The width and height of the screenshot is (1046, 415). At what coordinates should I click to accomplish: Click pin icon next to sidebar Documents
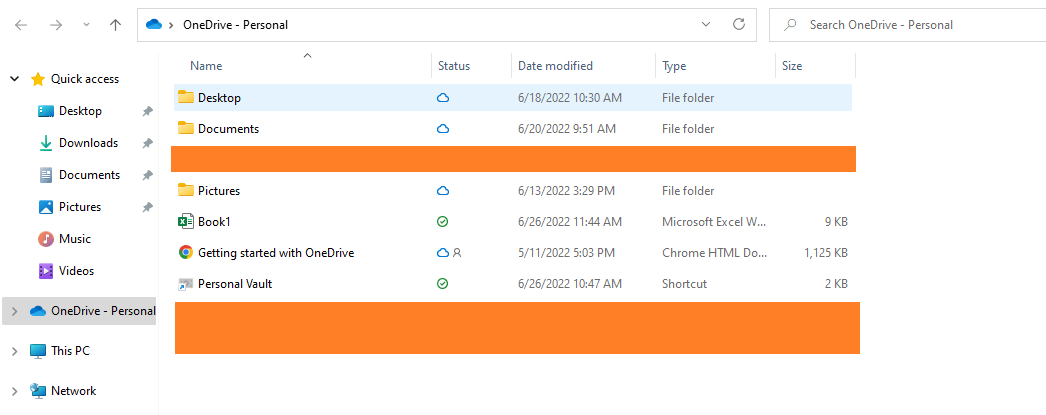pos(147,175)
